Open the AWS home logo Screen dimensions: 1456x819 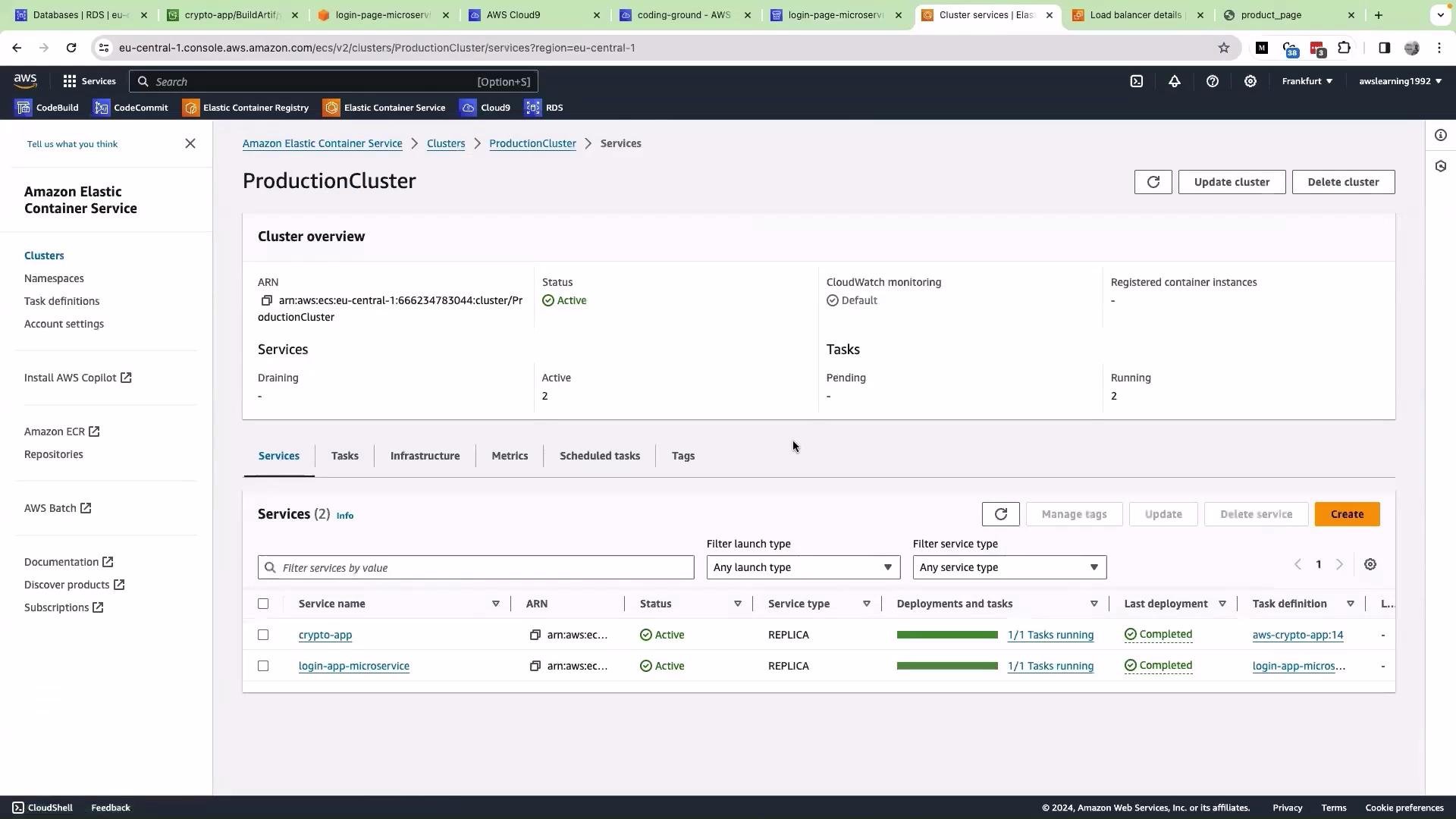coord(25,80)
